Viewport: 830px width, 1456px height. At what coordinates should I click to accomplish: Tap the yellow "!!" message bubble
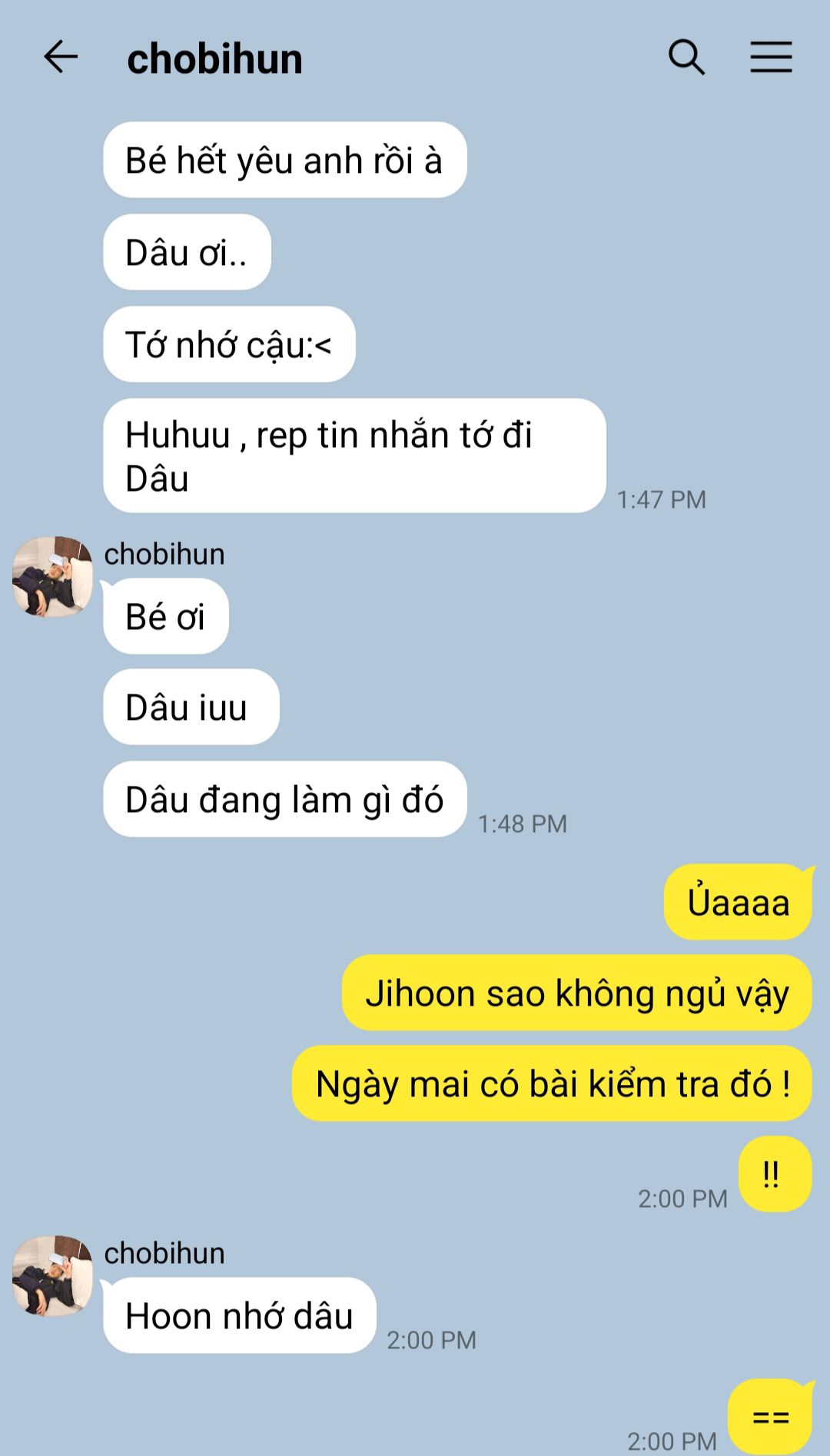[x=775, y=1174]
